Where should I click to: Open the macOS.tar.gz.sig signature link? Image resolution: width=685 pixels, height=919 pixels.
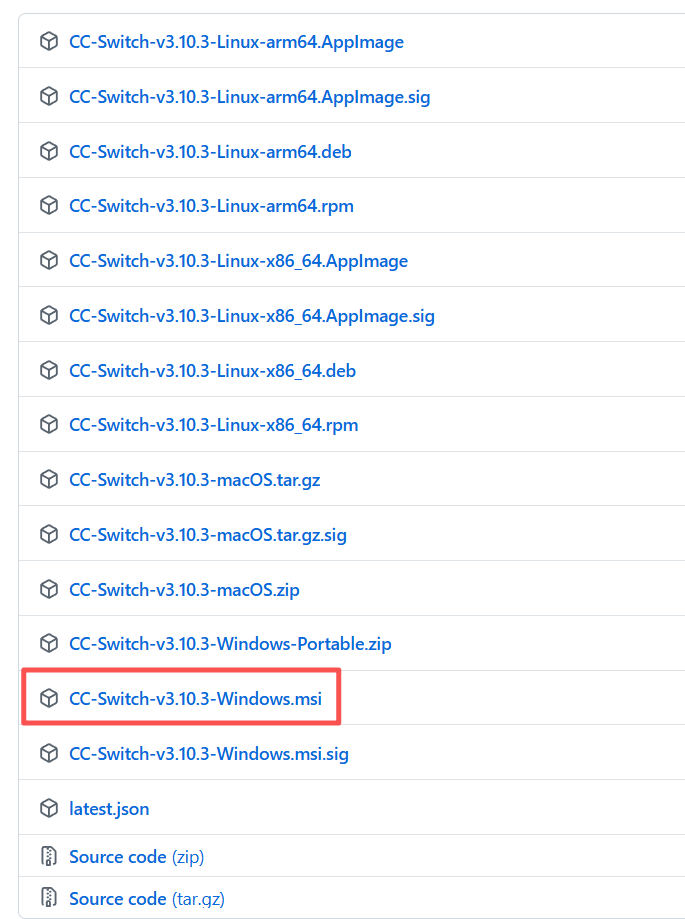(208, 535)
